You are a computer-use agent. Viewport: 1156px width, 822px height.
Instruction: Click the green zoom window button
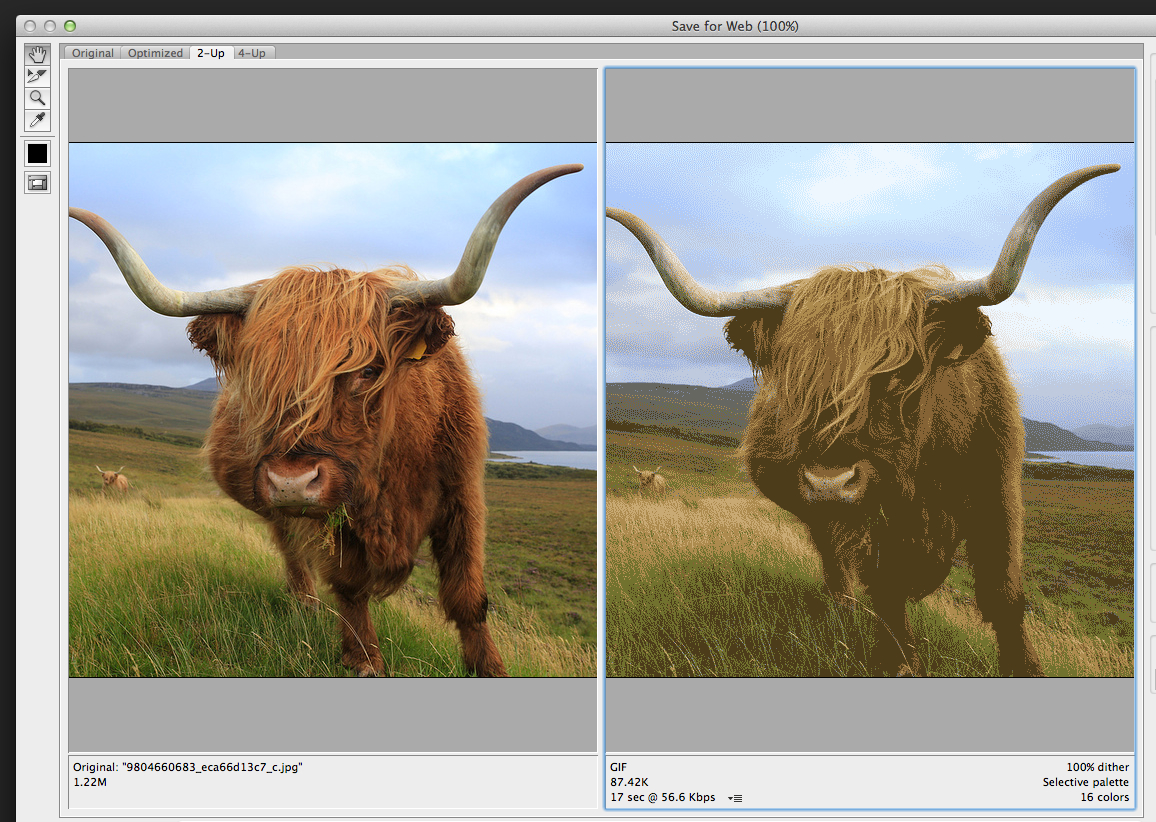pyautogui.click(x=69, y=26)
